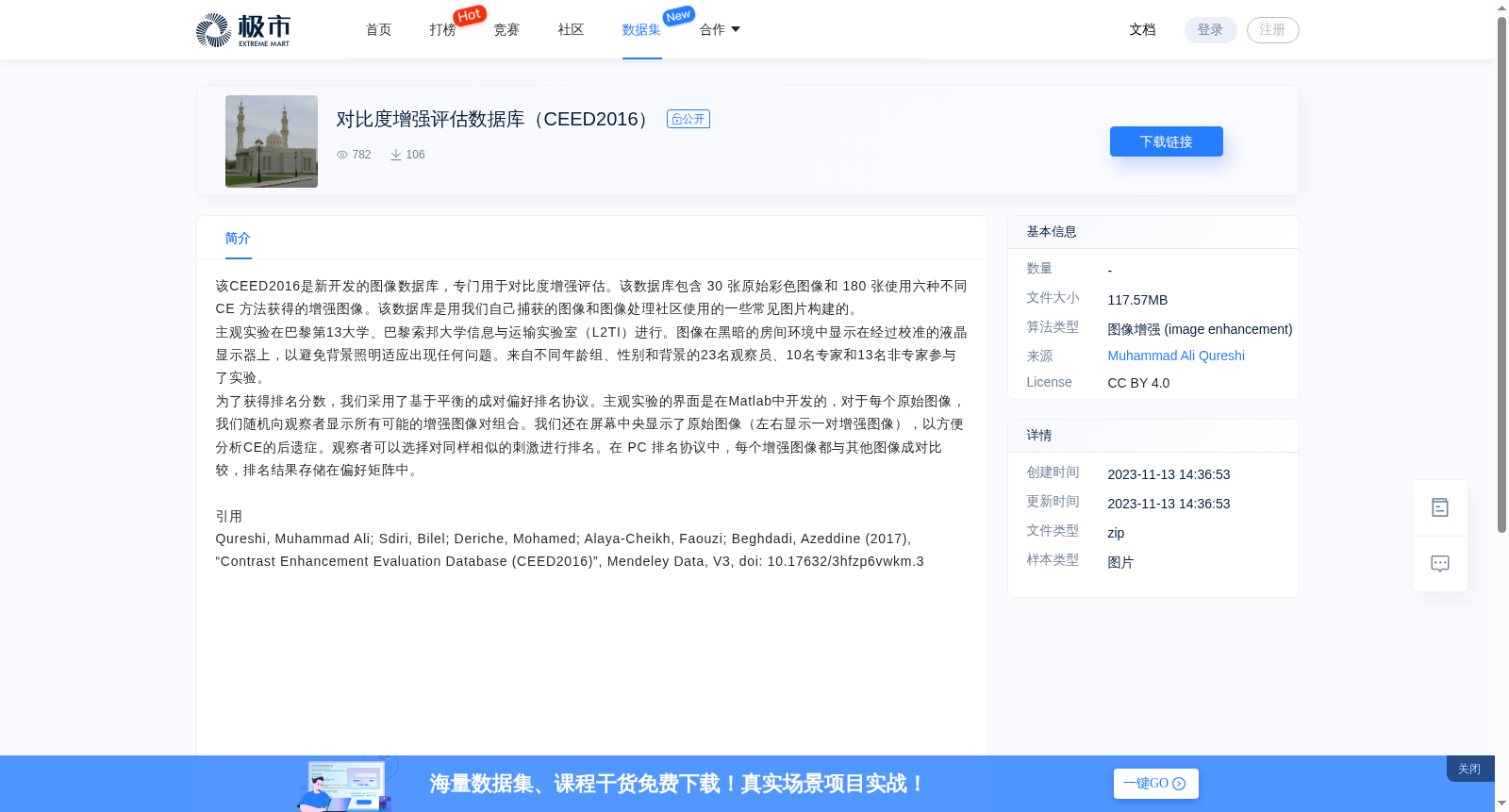Image resolution: width=1509 pixels, height=812 pixels.
Task: Open the Muhammad Ali Qureshi source link
Action: 1176,356
